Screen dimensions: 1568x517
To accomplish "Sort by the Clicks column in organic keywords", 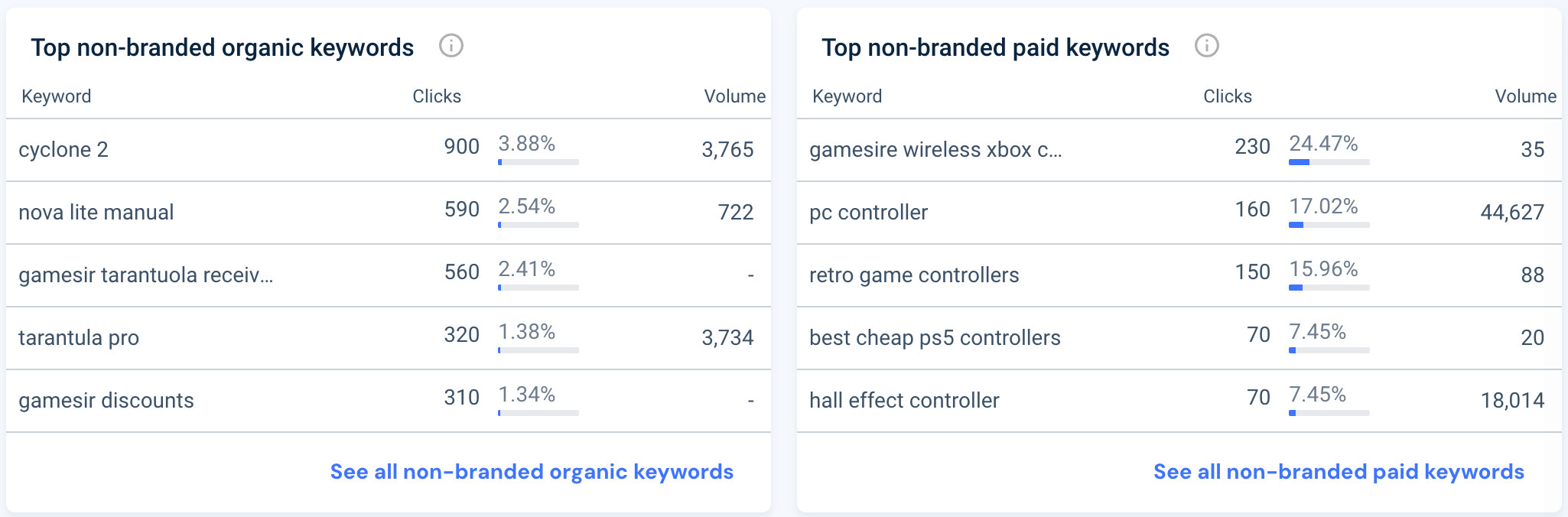I will 435,96.
